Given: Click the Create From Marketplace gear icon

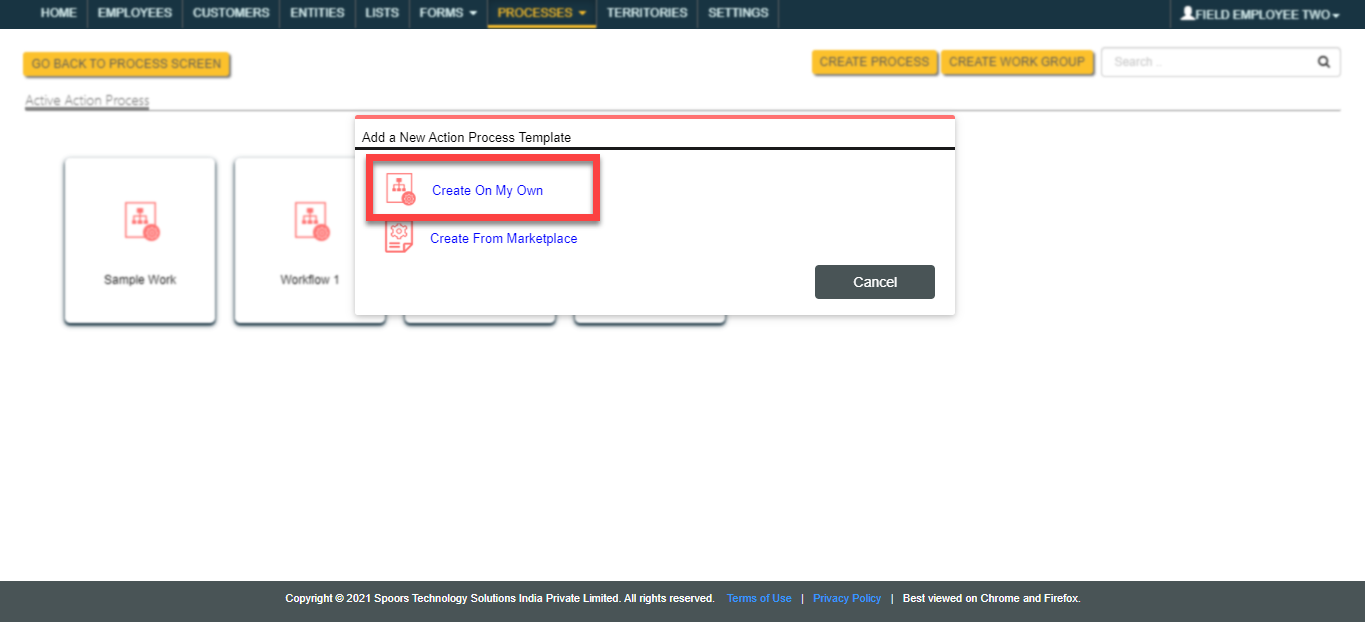Looking at the screenshot, I should [x=399, y=237].
